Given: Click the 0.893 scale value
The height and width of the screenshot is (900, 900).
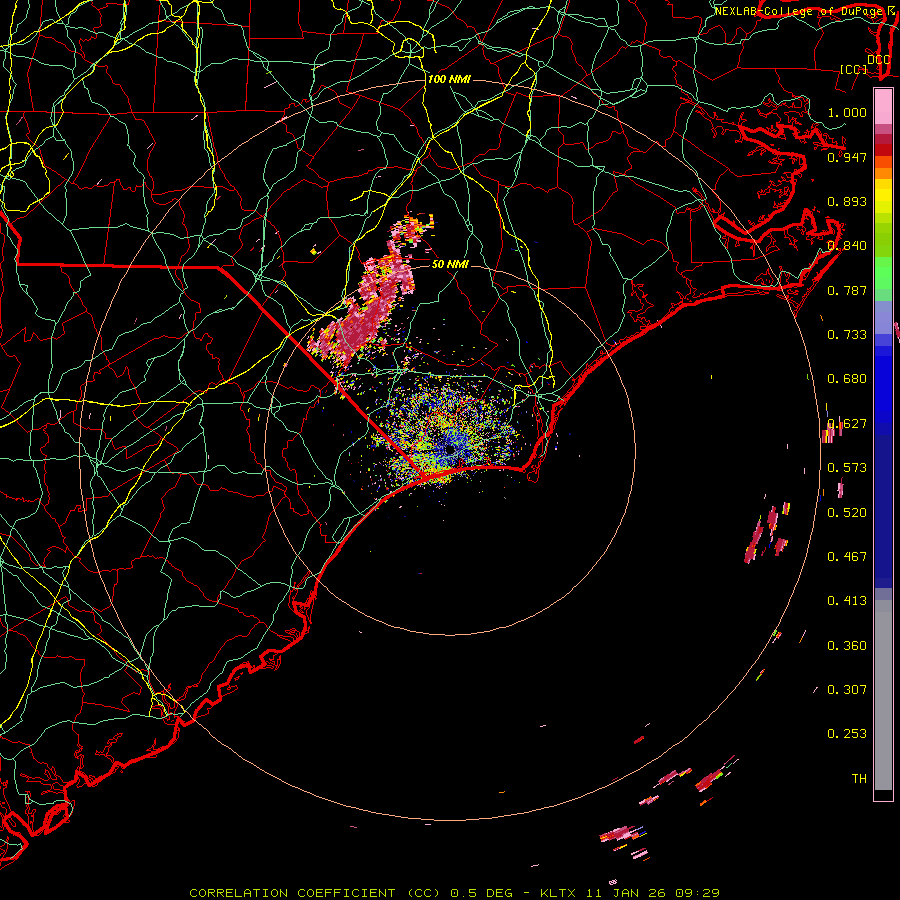Looking at the screenshot, I should [x=847, y=201].
